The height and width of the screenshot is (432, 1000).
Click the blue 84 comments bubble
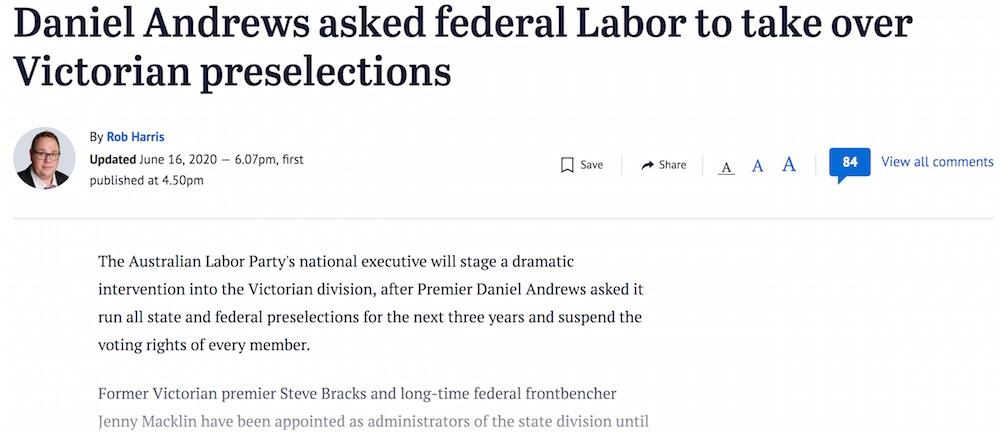pos(850,163)
